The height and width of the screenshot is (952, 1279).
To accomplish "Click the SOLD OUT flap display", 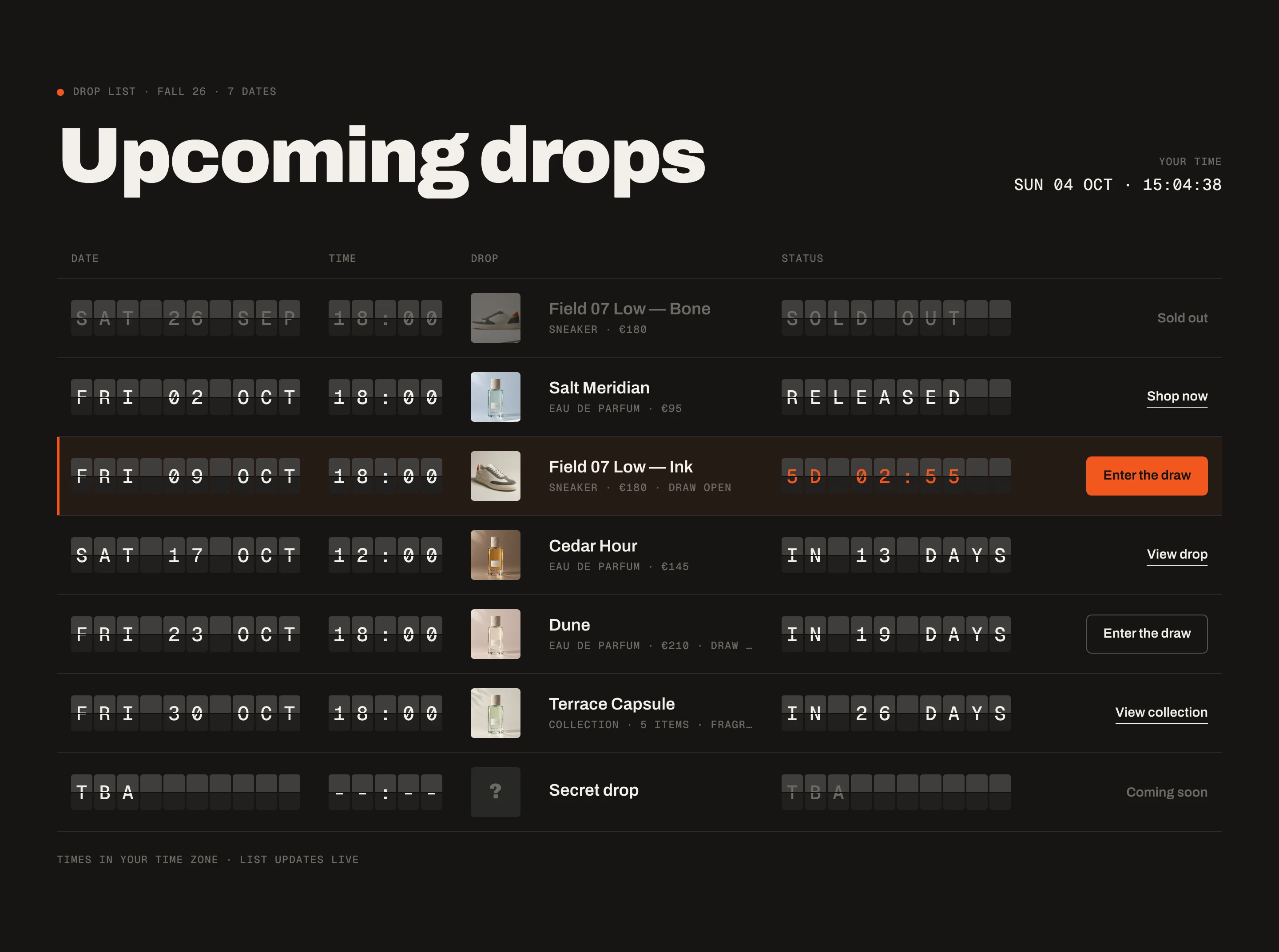I will pos(896,318).
